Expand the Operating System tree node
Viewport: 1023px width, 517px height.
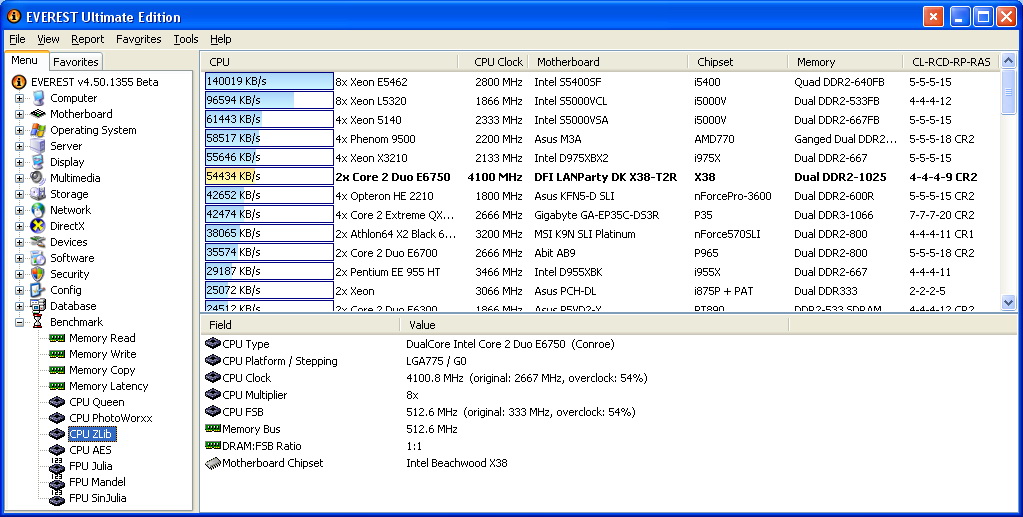coord(20,130)
